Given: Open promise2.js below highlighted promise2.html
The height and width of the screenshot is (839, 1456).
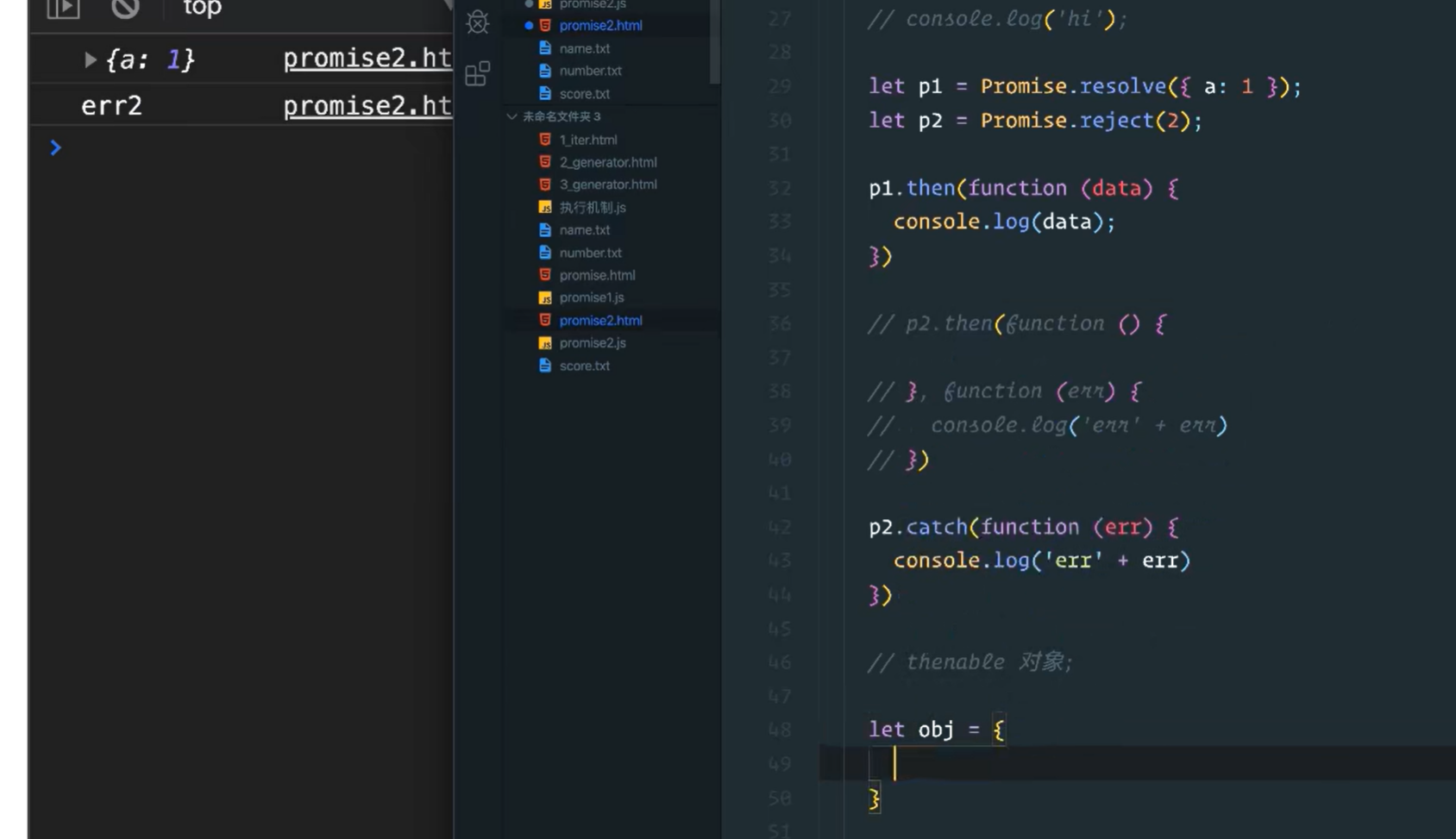Looking at the screenshot, I should click(592, 342).
